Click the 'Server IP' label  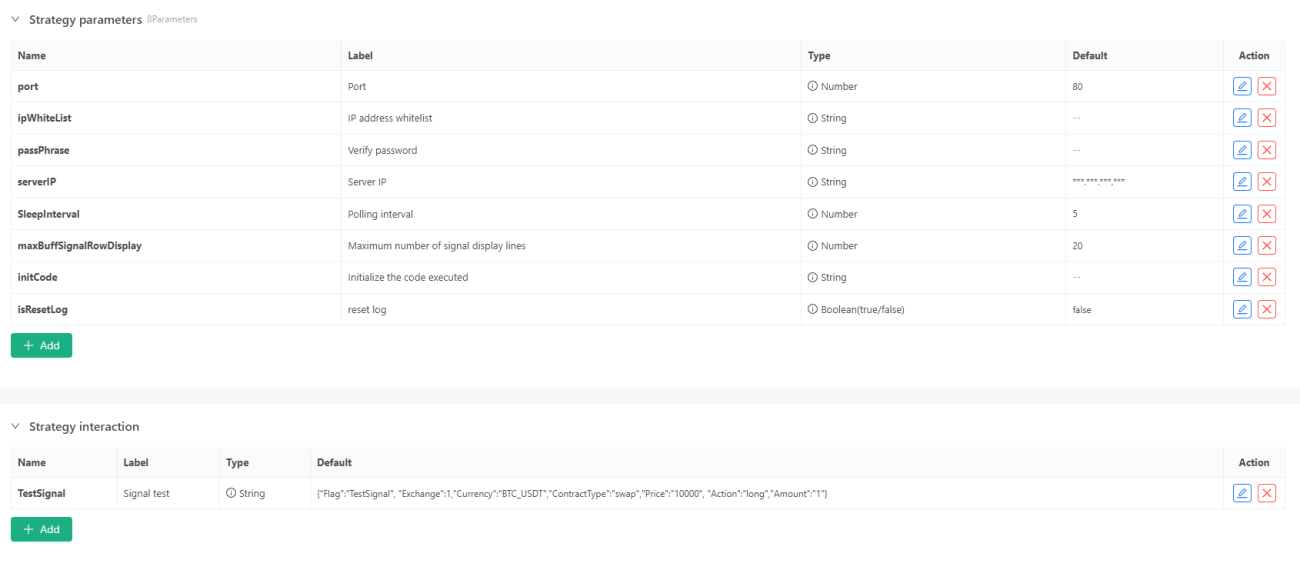369,182
